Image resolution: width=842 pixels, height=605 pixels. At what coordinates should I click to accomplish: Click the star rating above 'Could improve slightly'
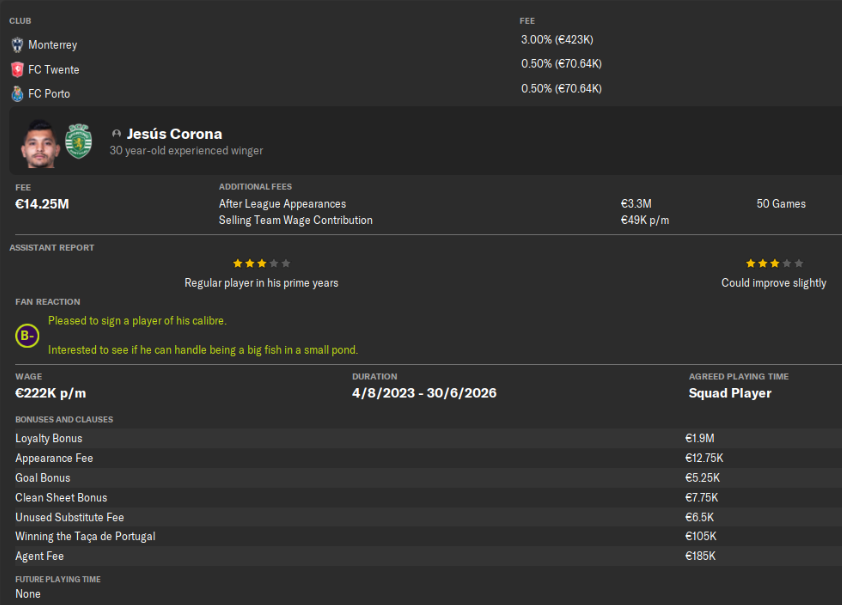(773, 263)
